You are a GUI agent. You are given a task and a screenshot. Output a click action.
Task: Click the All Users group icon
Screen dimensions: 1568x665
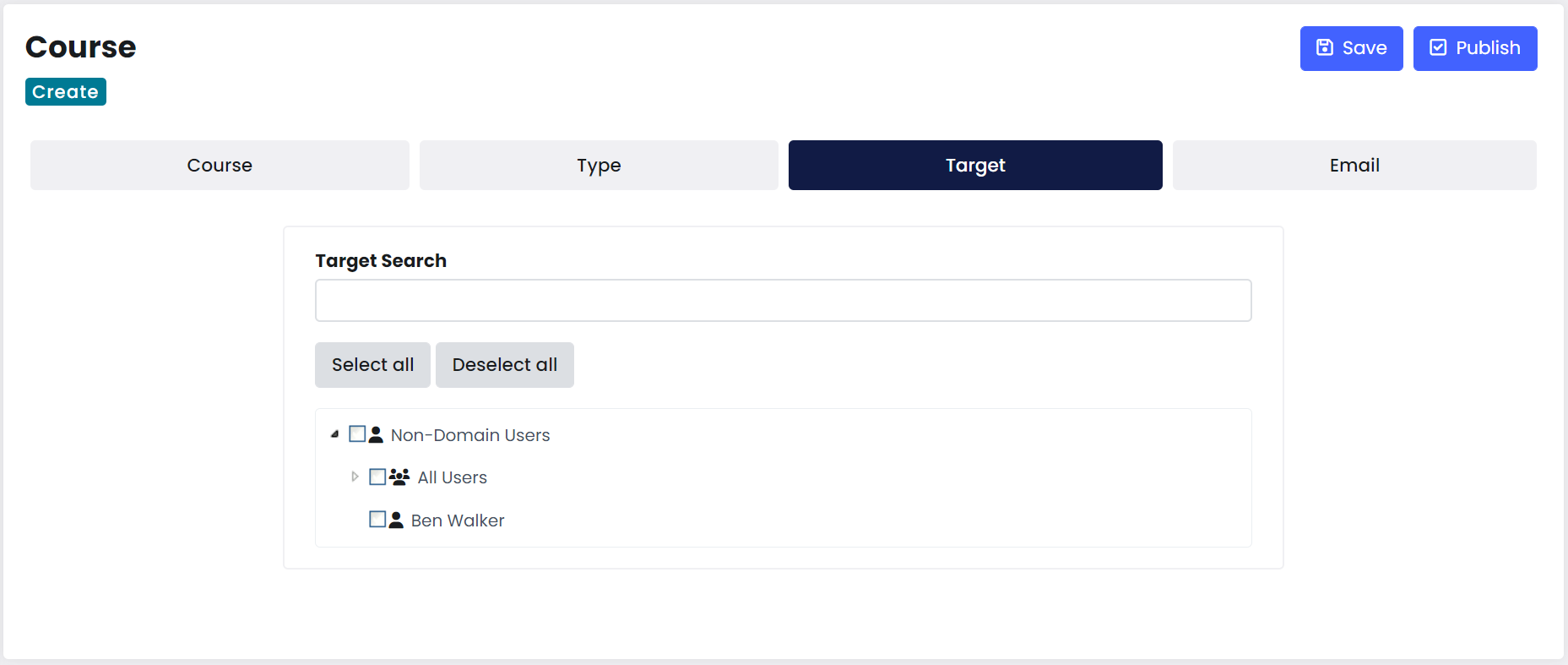tap(399, 477)
